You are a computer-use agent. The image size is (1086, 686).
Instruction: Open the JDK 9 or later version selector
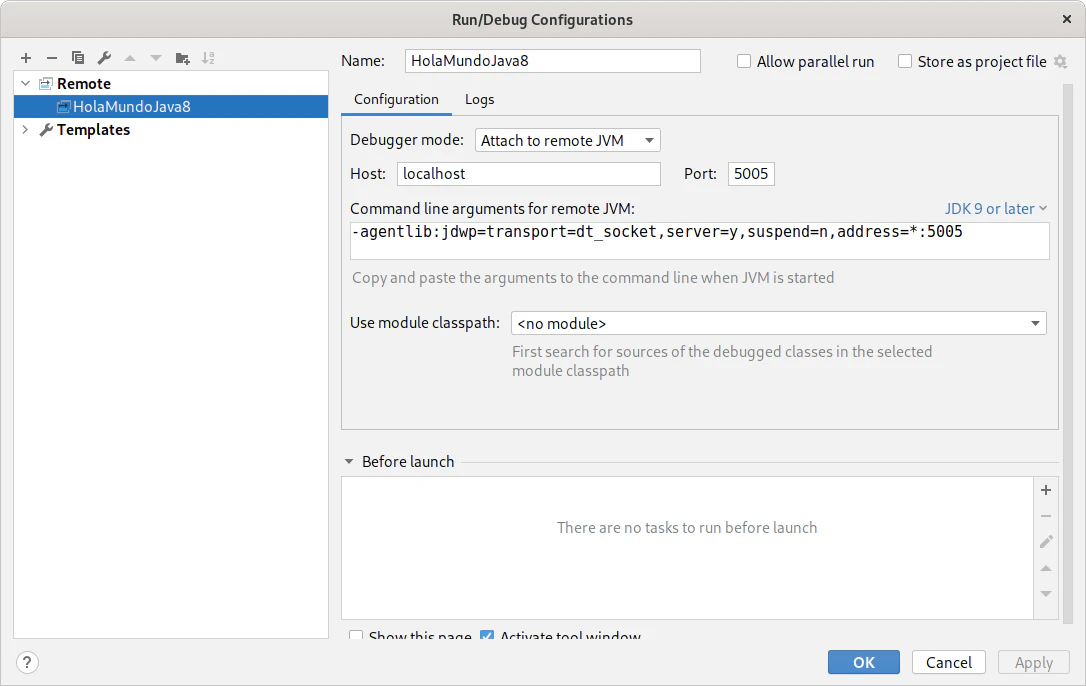(995, 208)
